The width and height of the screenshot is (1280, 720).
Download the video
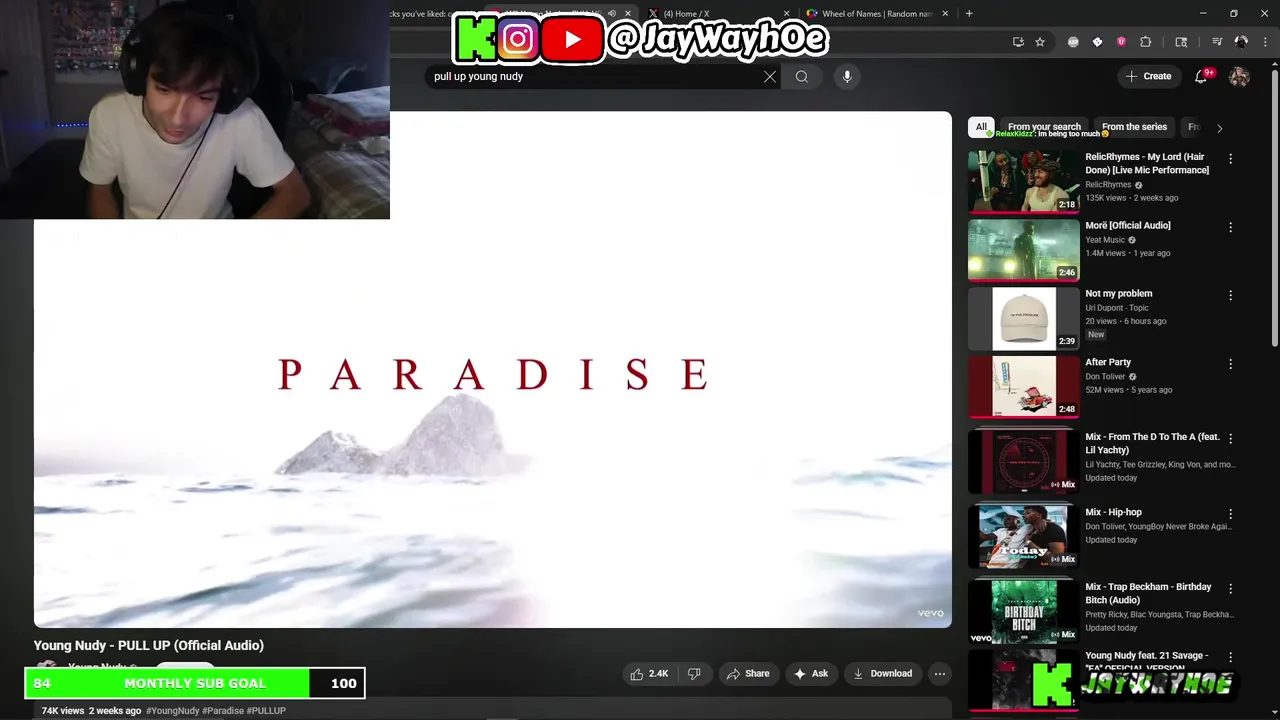[882, 674]
